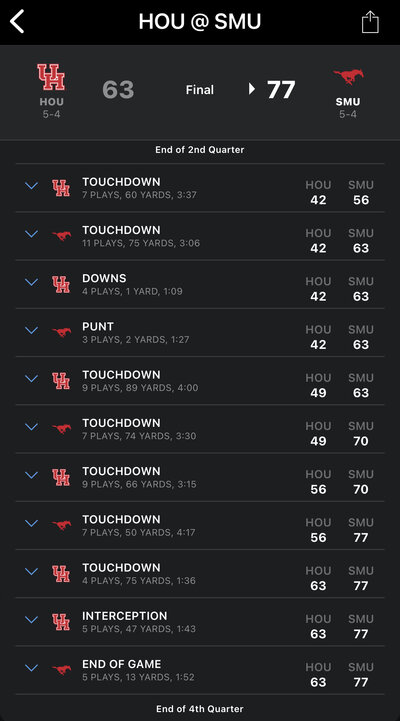This screenshot has width=400, height=721.
Task: Tap SMU logo on PUNT drive row
Action: pos(61,332)
